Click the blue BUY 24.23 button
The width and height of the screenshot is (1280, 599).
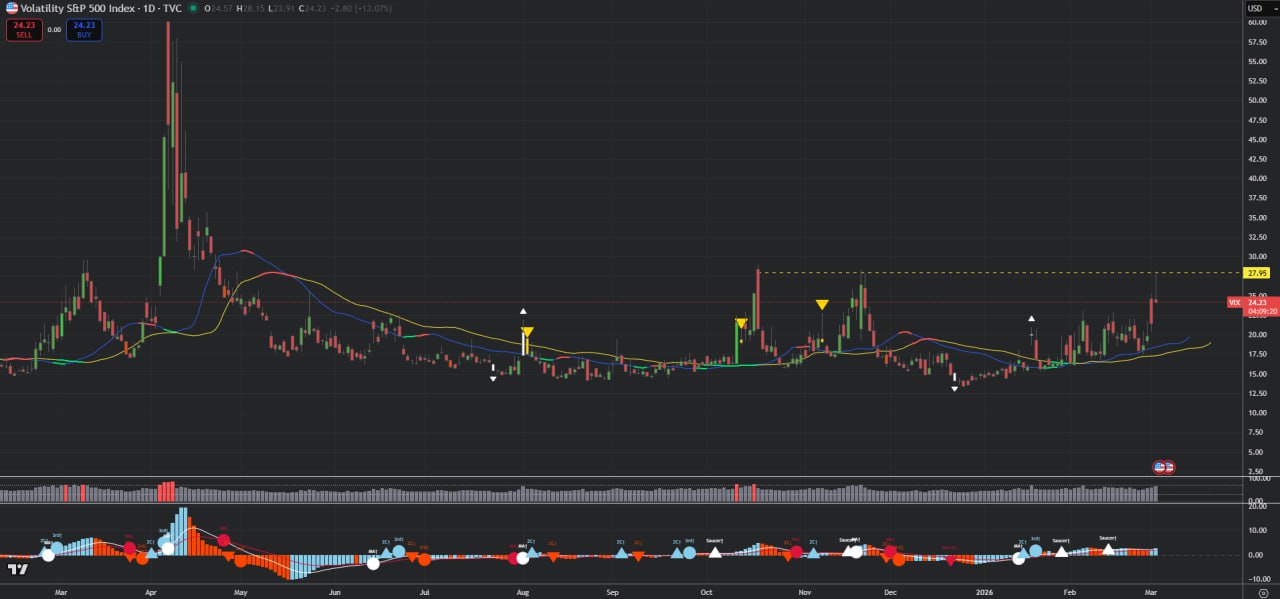click(x=84, y=30)
